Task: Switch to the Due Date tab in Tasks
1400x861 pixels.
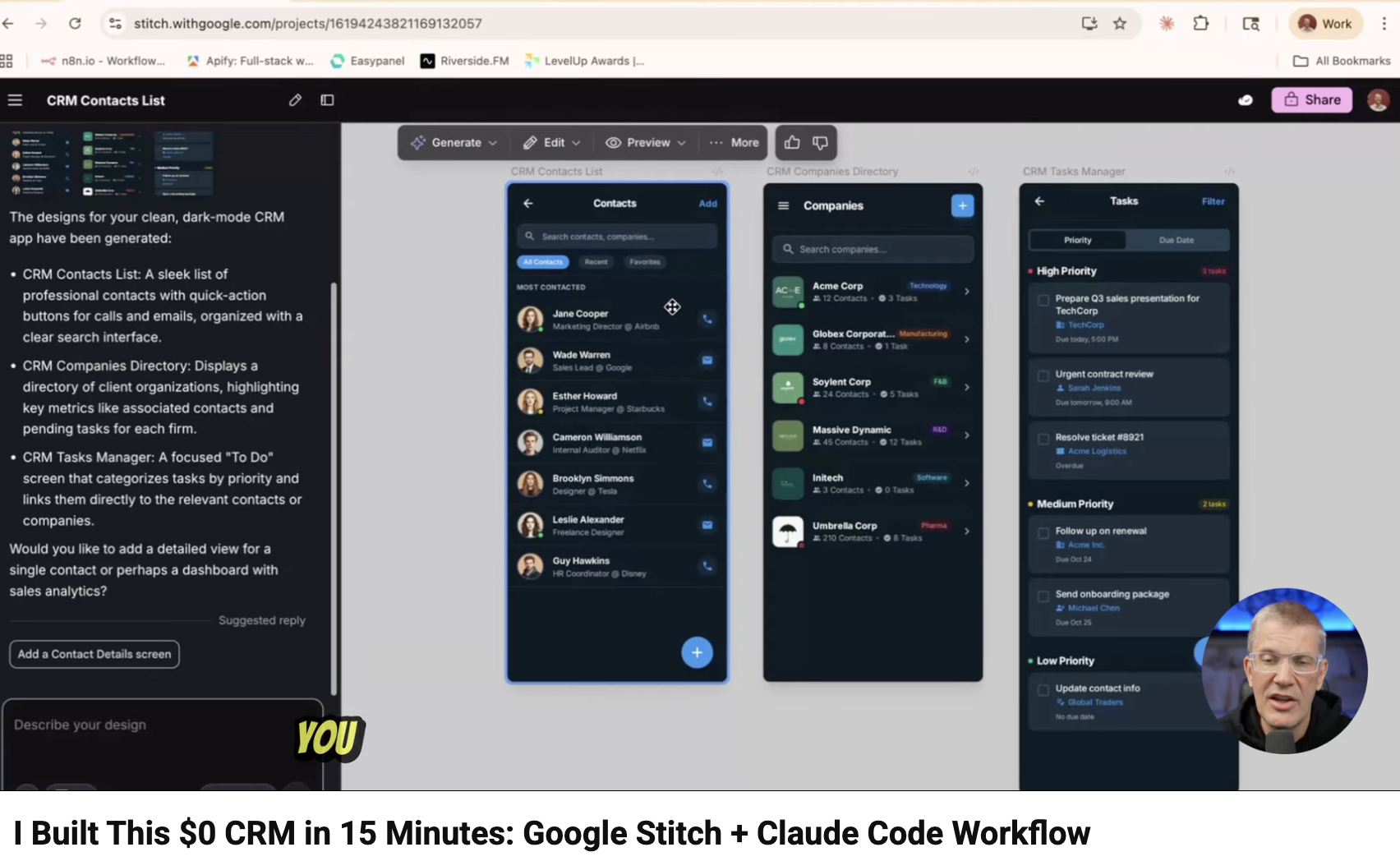Action: (1177, 240)
